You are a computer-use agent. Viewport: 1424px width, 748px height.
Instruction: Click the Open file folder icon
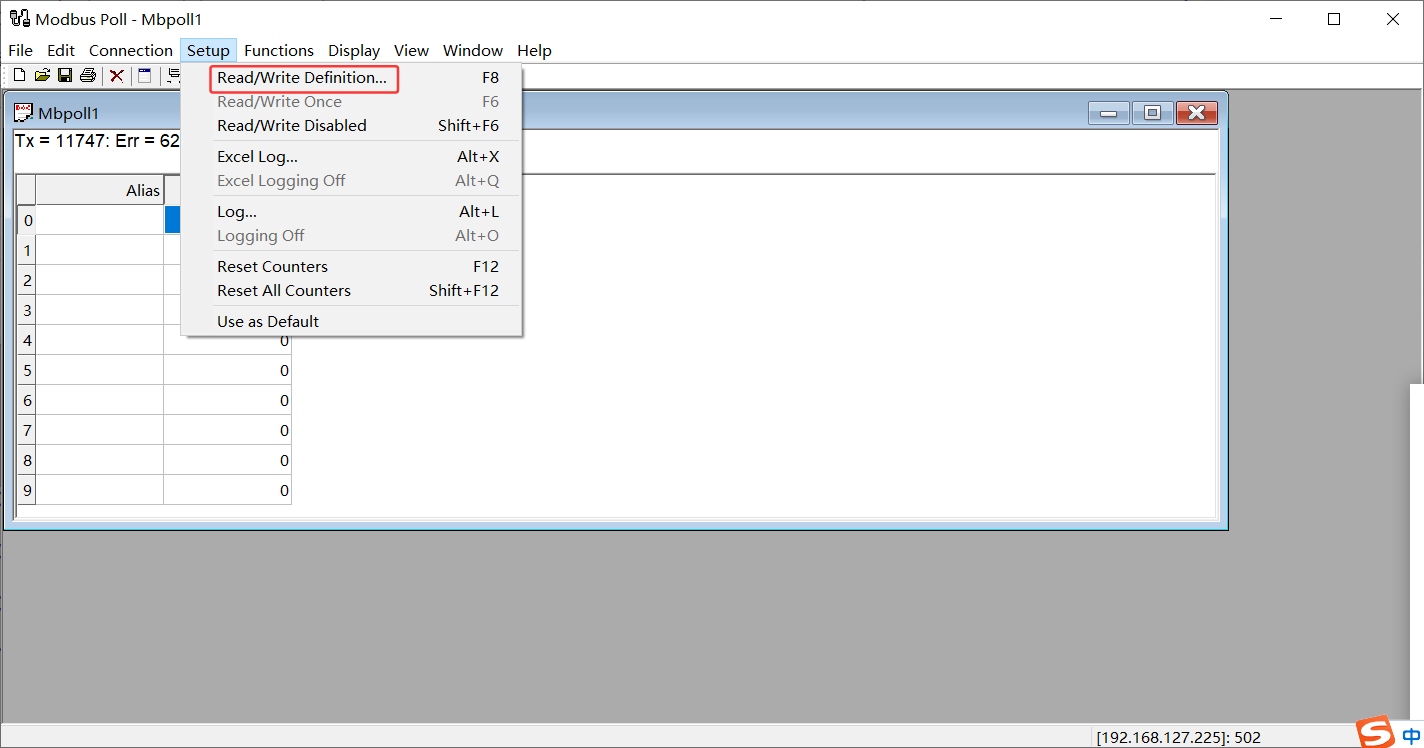click(x=42, y=75)
